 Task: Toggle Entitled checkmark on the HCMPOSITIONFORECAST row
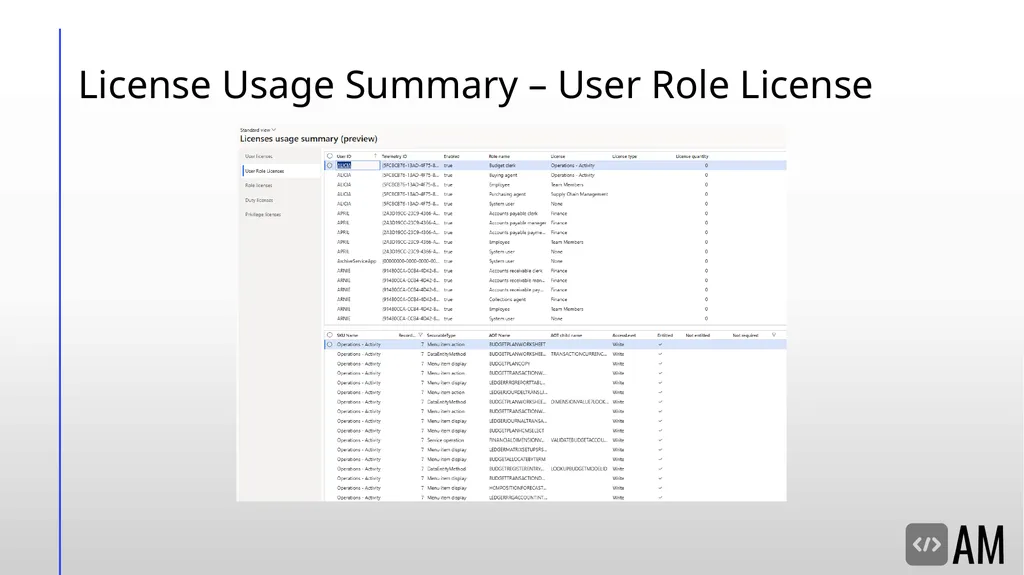point(660,488)
